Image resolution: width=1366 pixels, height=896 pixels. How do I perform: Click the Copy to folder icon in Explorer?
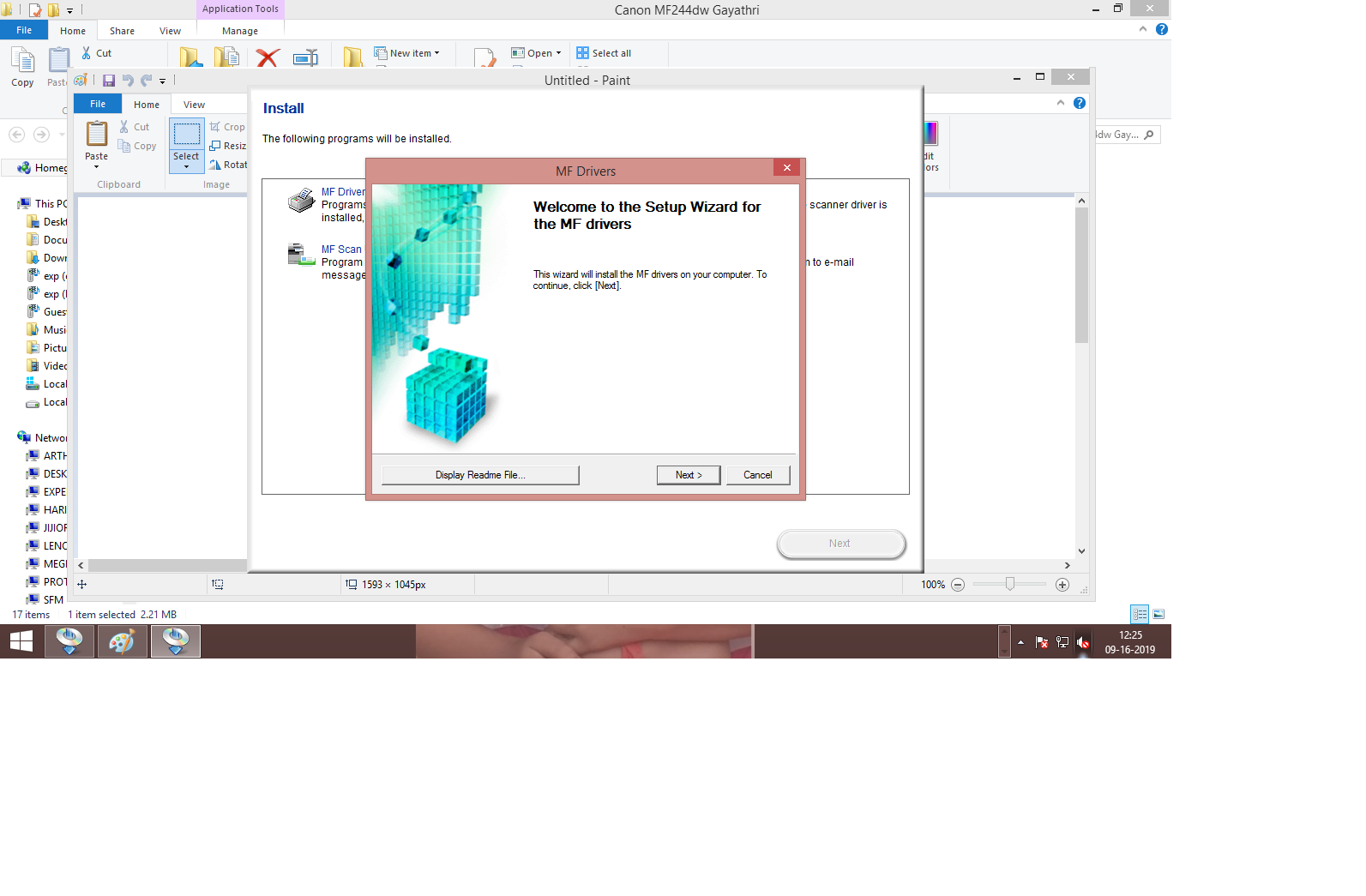coord(227,57)
